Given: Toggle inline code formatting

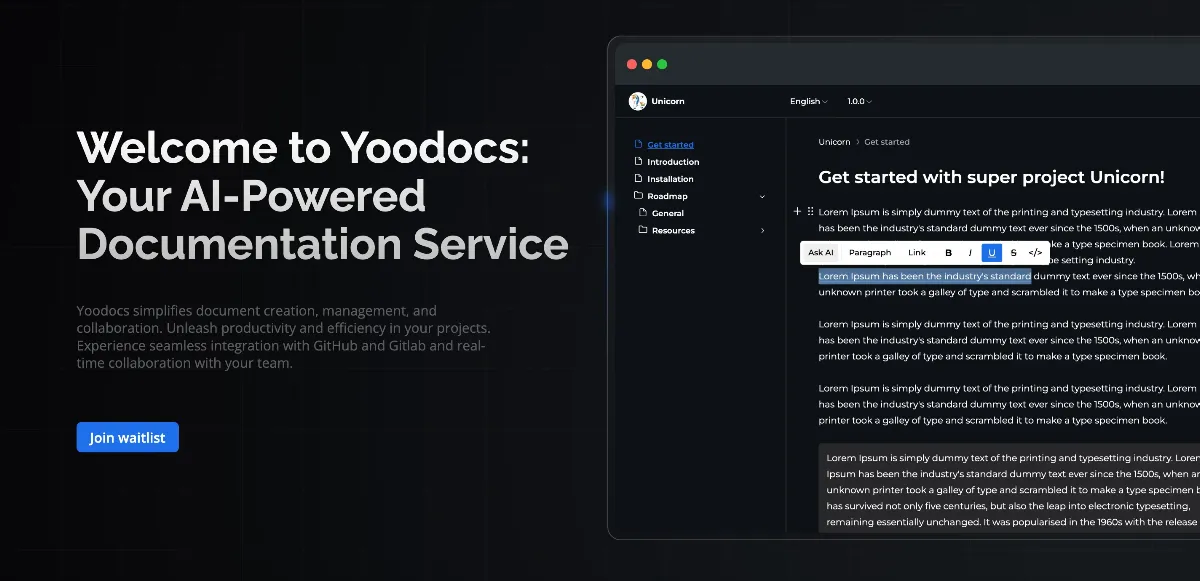Looking at the screenshot, I should (1035, 253).
